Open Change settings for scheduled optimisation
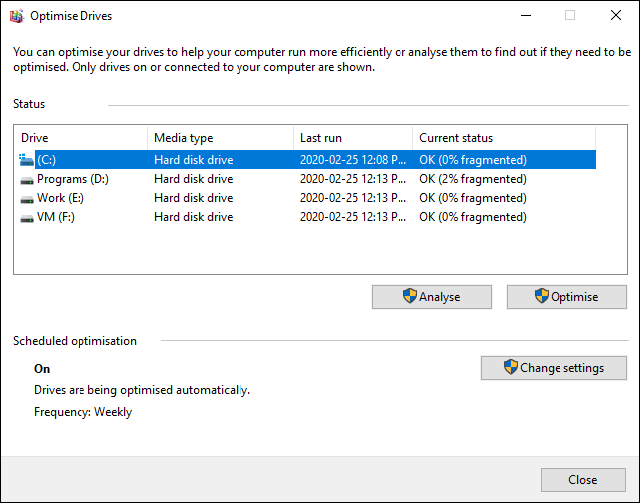The image size is (640, 503). point(554,368)
